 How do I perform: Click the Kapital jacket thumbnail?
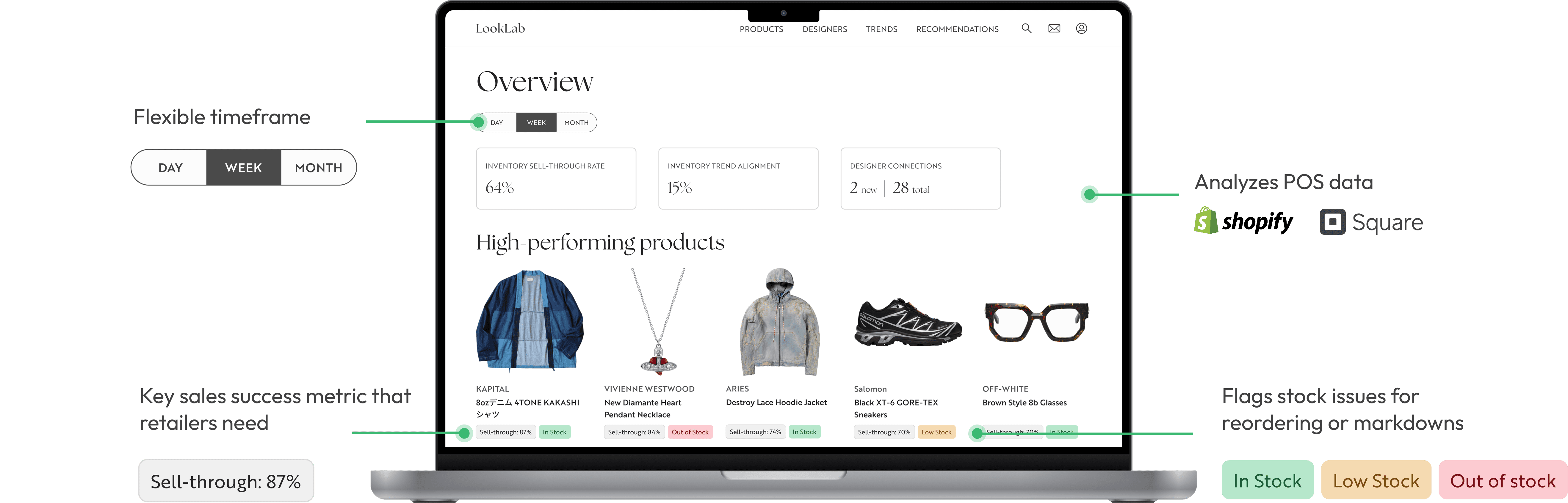(530, 321)
